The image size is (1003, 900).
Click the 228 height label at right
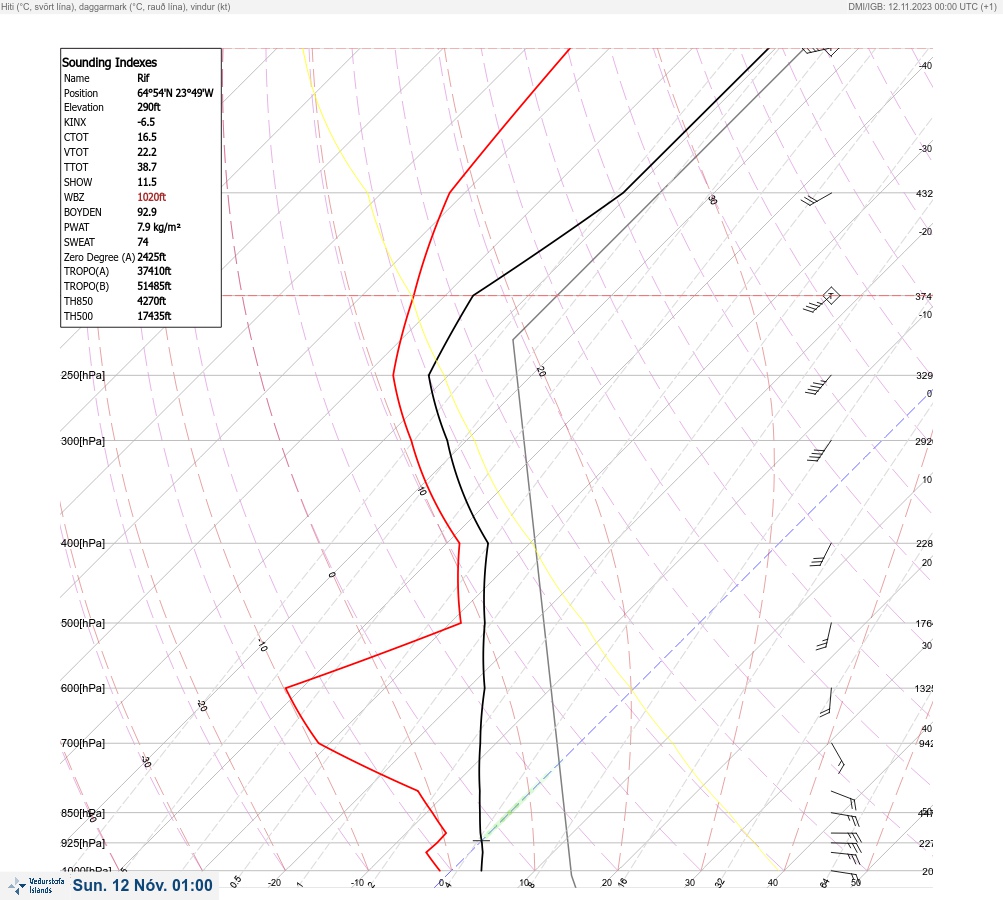coord(924,544)
